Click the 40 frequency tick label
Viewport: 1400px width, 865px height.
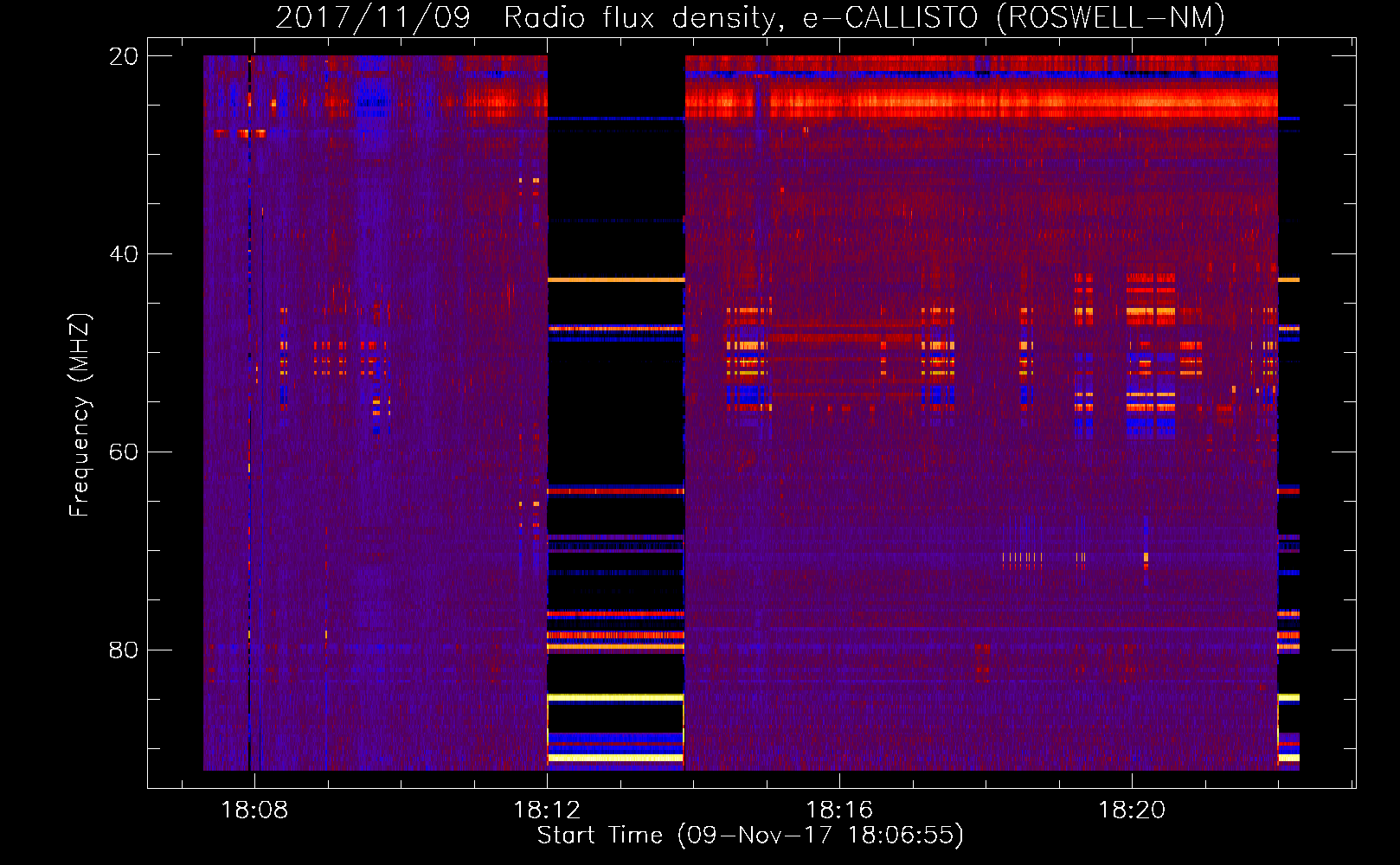pos(124,254)
